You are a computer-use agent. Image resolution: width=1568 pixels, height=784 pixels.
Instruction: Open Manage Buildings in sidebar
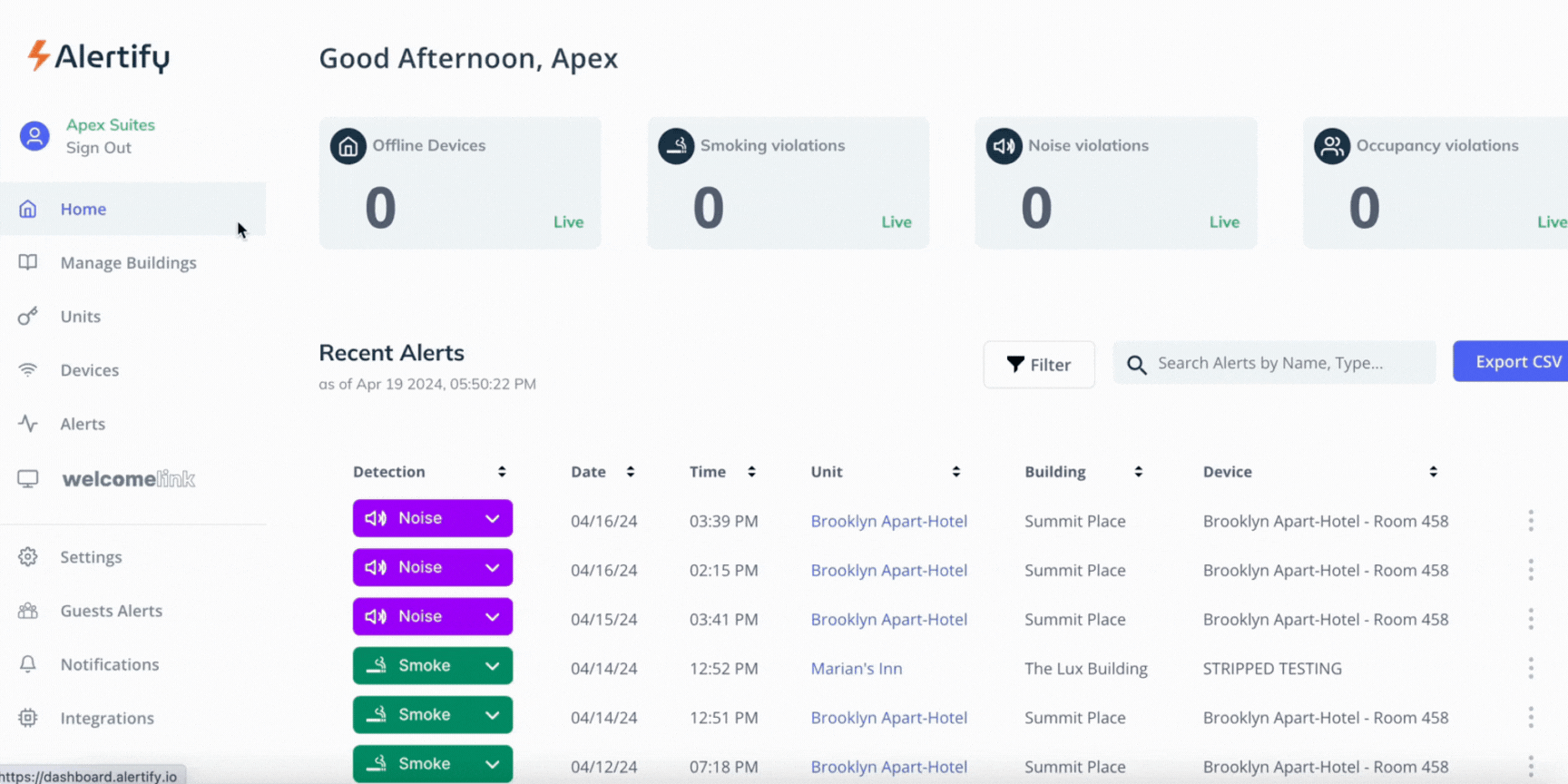tap(128, 263)
